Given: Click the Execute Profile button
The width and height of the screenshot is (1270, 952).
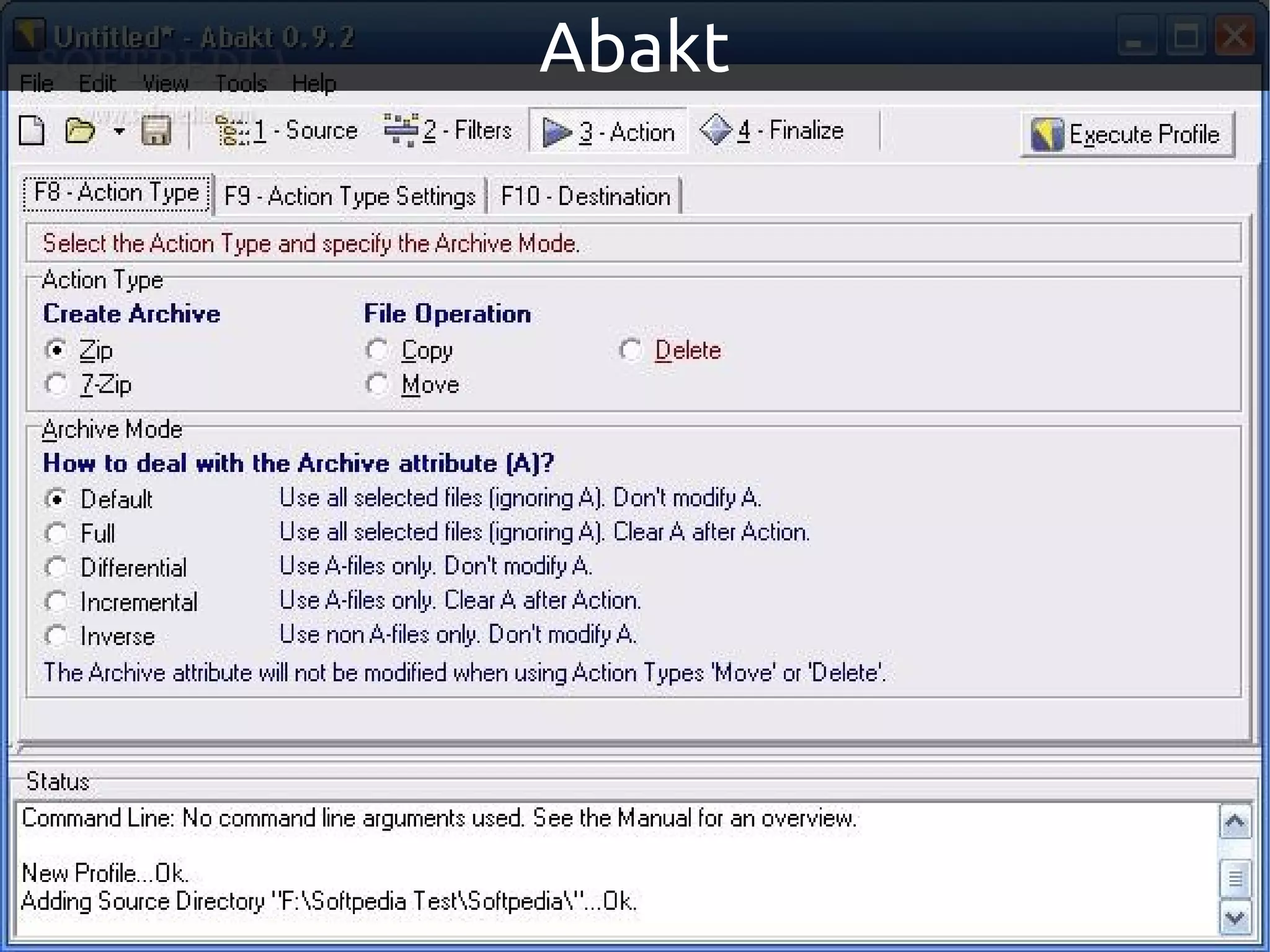Looking at the screenshot, I should (1127, 134).
